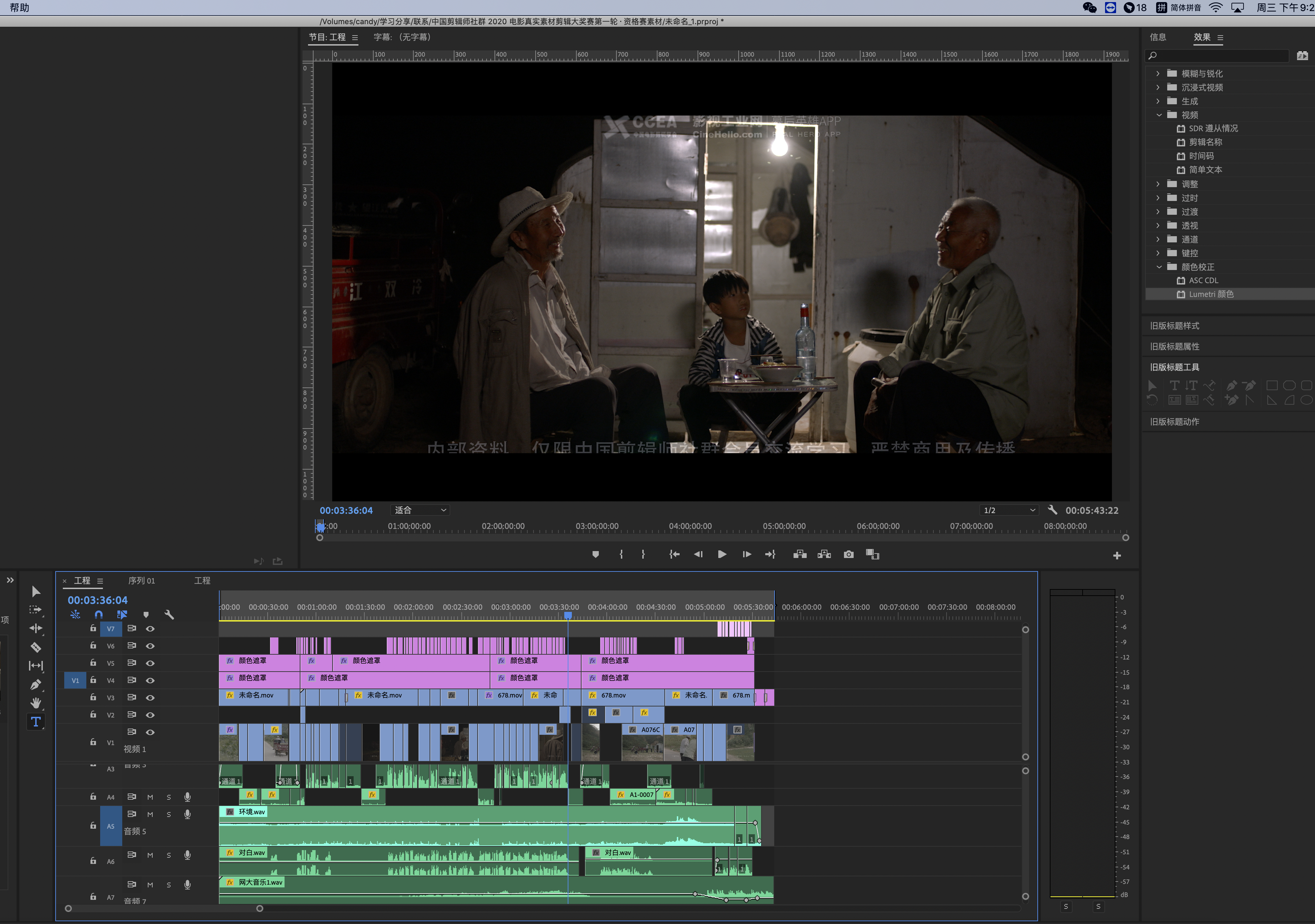Solo audio track A6
The height and width of the screenshot is (924, 1315).
(x=169, y=855)
